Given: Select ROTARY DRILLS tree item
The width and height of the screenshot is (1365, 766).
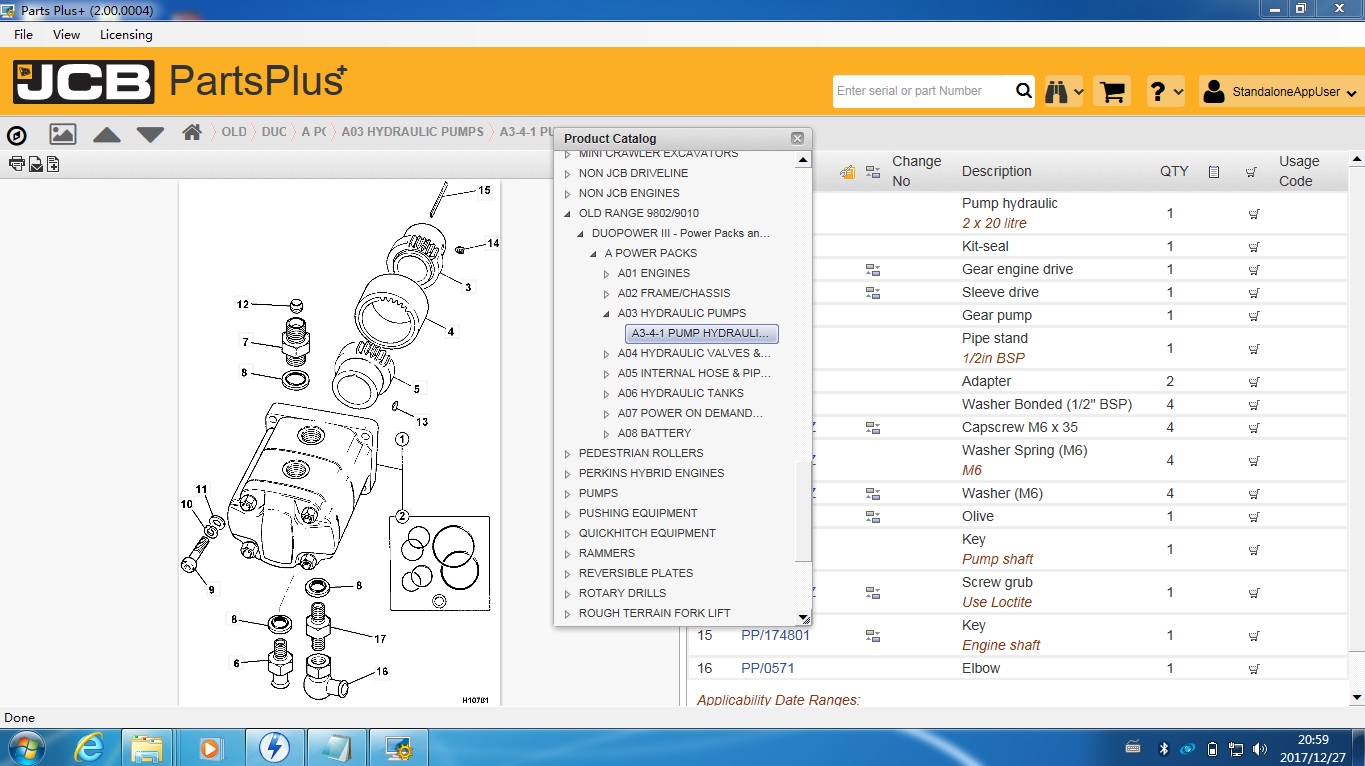Looking at the screenshot, I should 622,593.
